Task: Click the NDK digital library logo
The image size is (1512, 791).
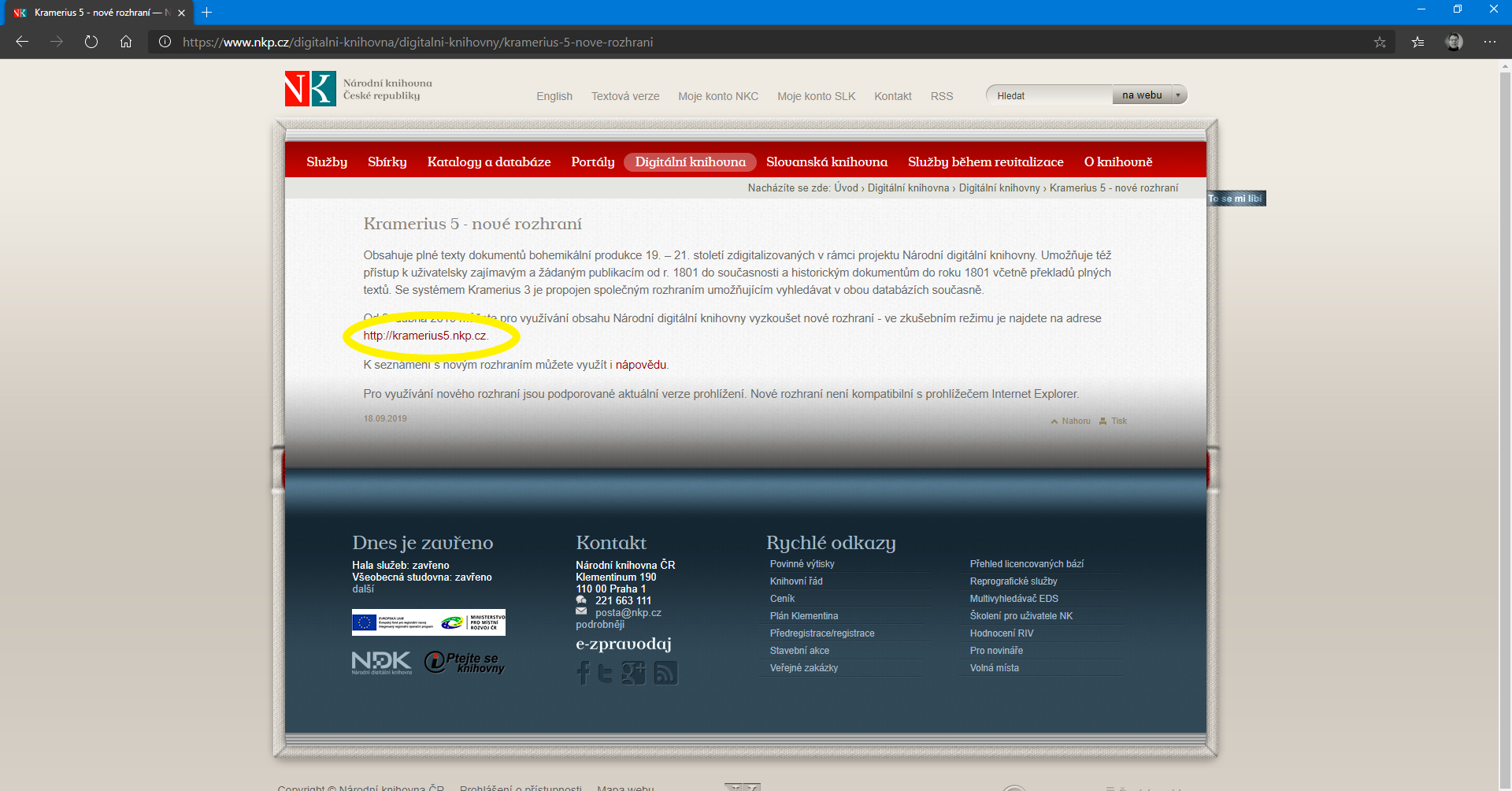Action: pos(381,662)
